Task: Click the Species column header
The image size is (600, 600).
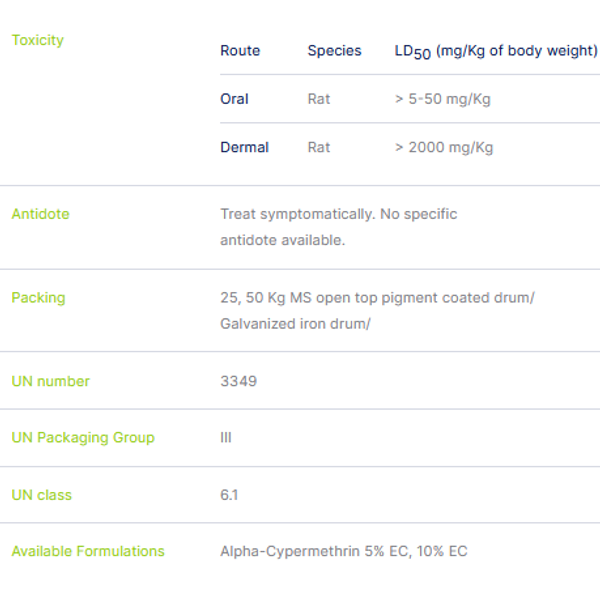Action: 334,51
